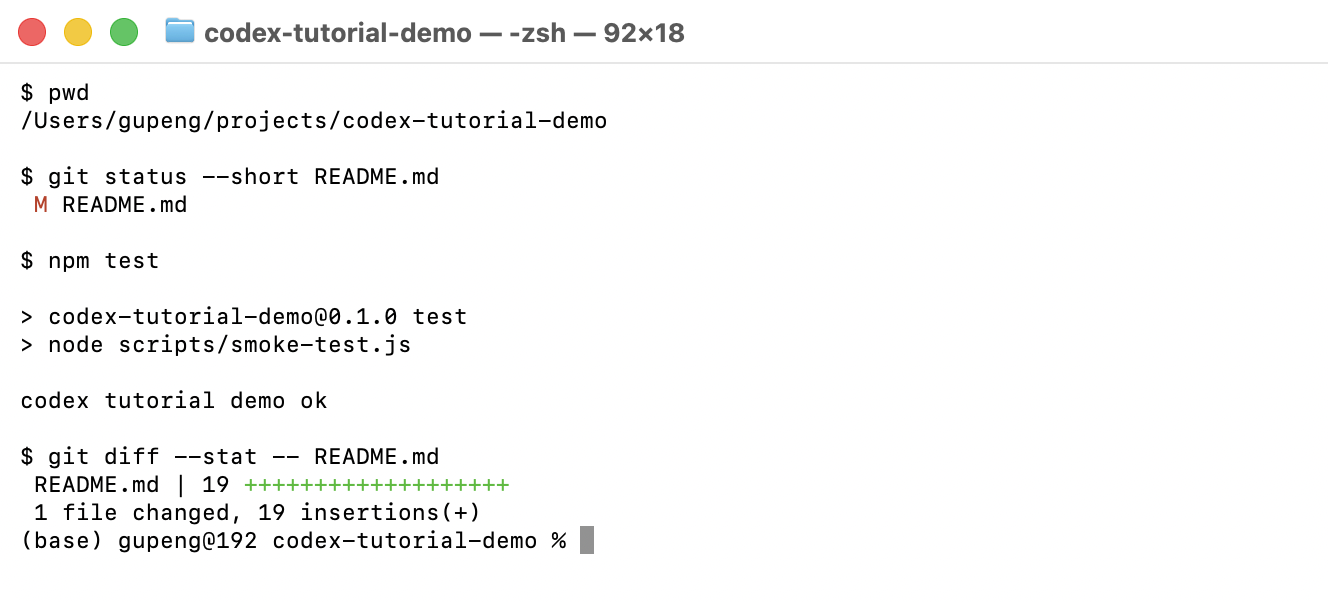The width and height of the screenshot is (1328, 602).
Task: Place cursor at the blinking prompt block
Action: [x=587, y=540]
